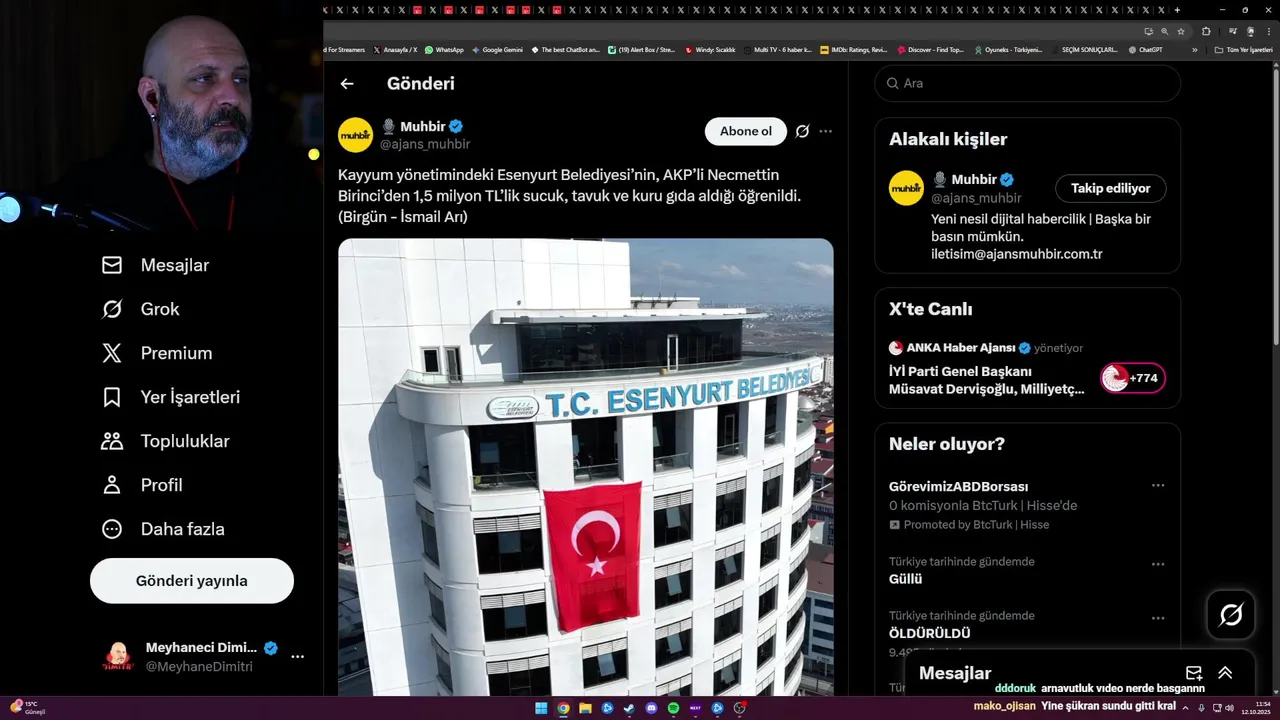Join the ANKA Haber Ajansı live broadcast
Viewport: 1280px width, 720px height.
(1133, 378)
